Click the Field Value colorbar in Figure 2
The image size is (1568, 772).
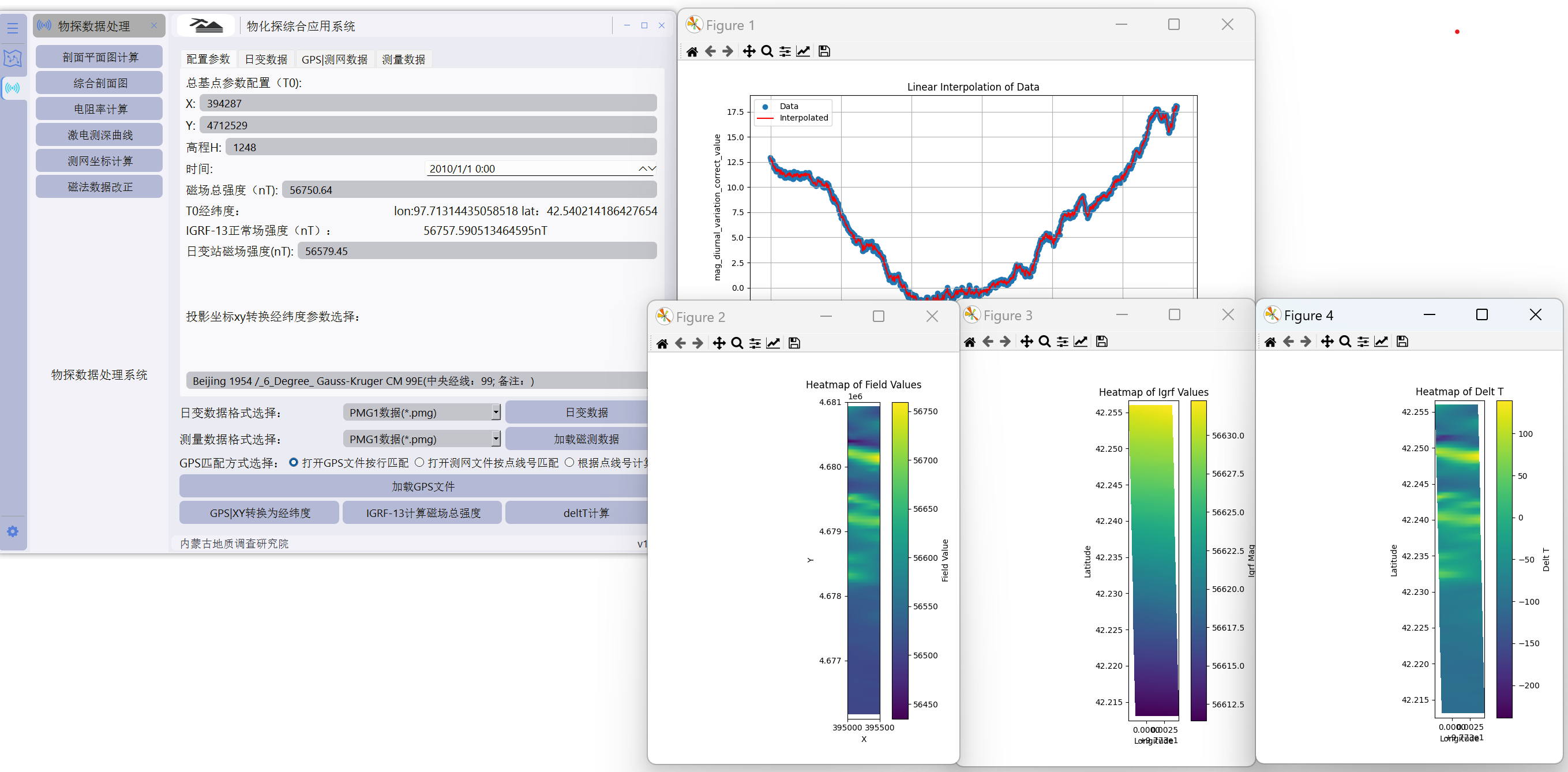click(x=899, y=560)
